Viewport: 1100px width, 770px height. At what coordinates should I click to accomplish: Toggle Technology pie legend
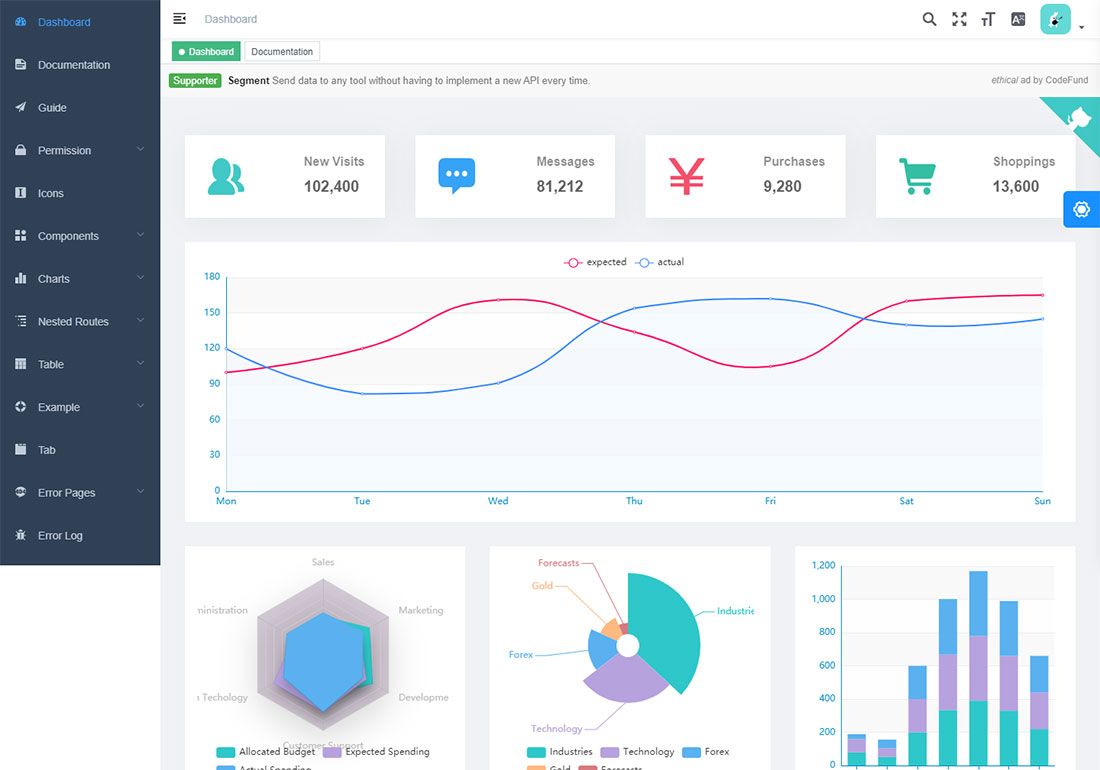(638, 752)
